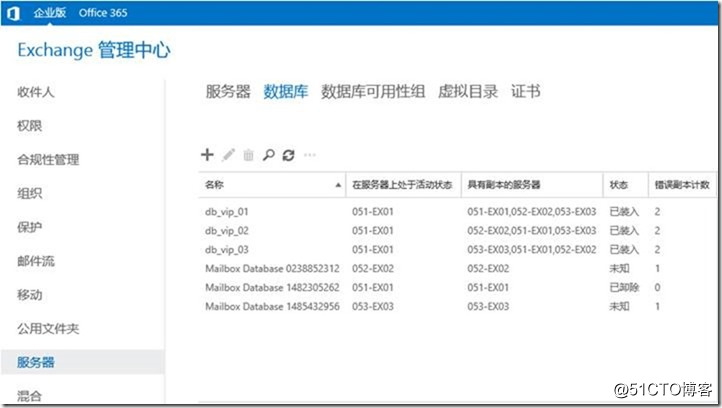This screenshot has height=408, width=722.
Task: Select the 数据库 tab
Action: (x=285, y=91)
